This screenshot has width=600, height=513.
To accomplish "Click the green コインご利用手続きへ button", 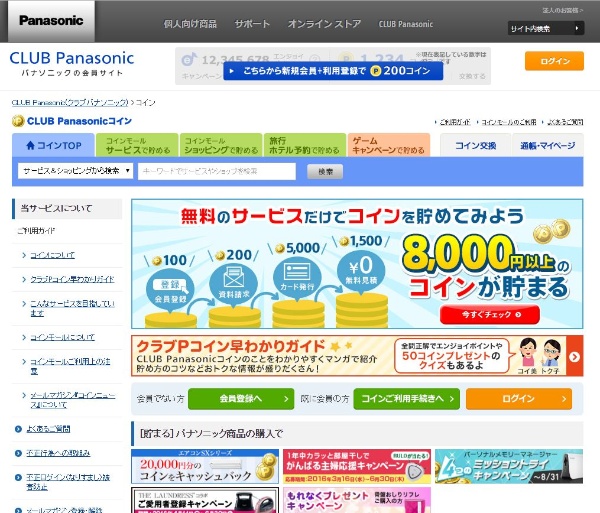I will click(406, 399).
